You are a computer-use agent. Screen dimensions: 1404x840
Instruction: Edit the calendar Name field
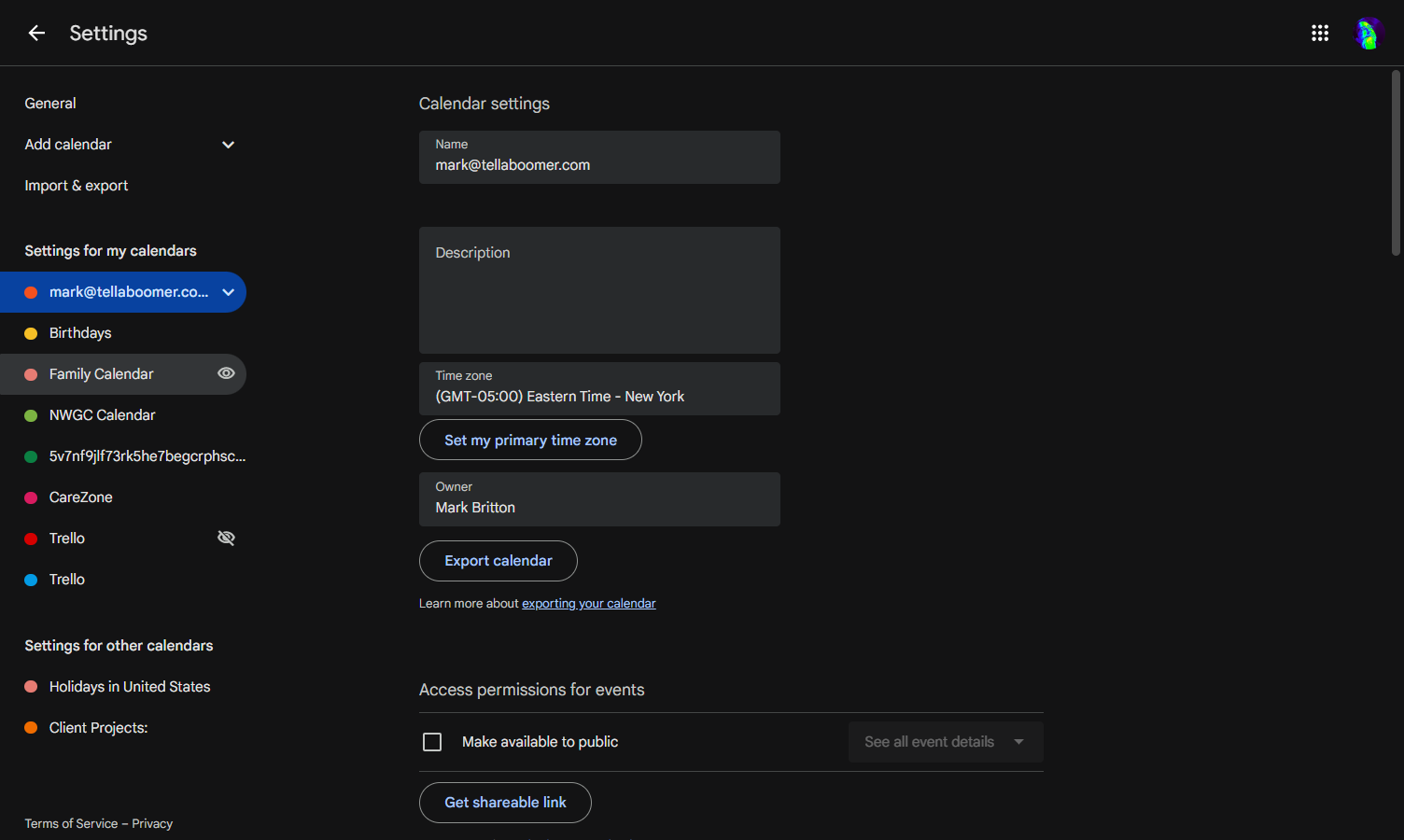599,157
